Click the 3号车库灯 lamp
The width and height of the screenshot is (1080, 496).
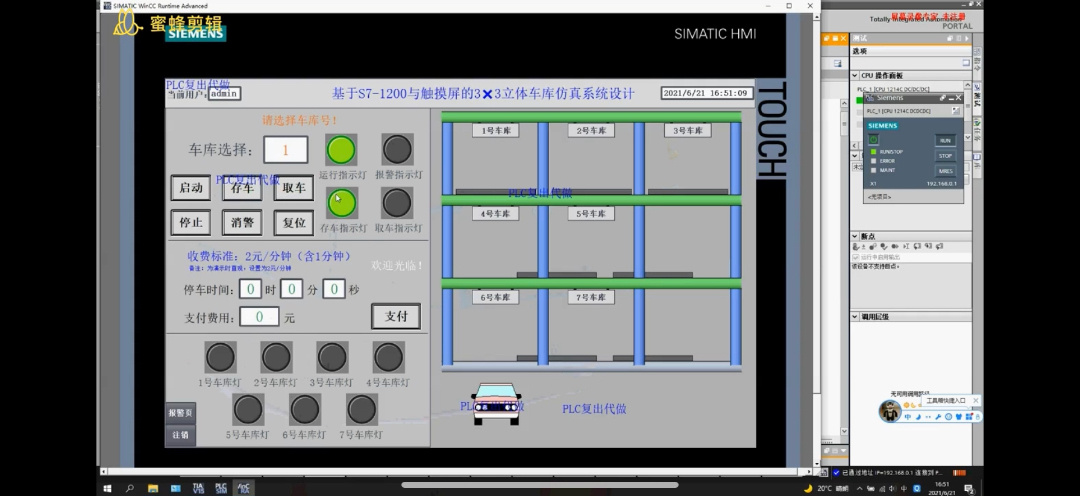(332, 358)
